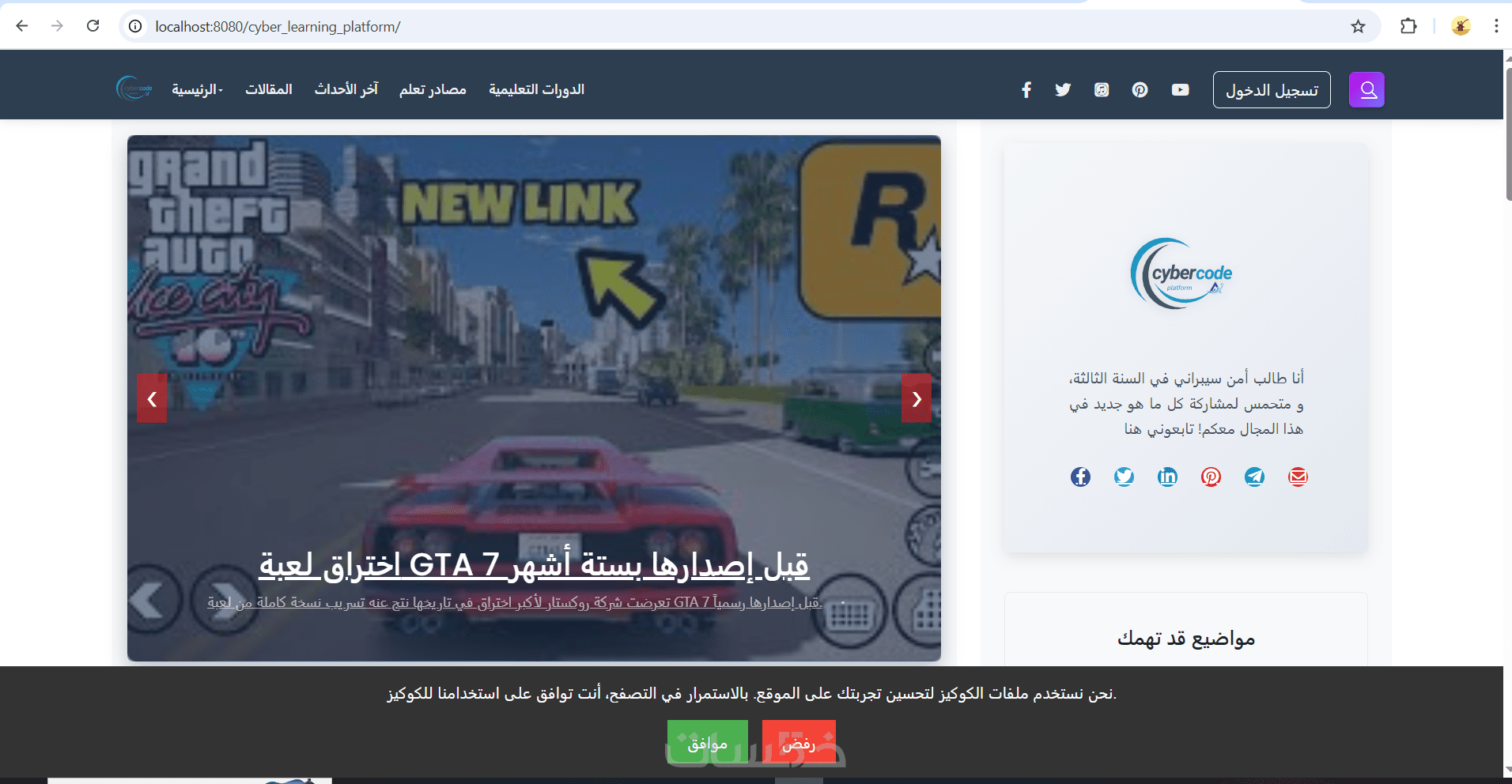Open the Twitter icon in the navbar
Viewport: 1512px width, 784px height.
pyautogui.click(x=1063, y=89)
